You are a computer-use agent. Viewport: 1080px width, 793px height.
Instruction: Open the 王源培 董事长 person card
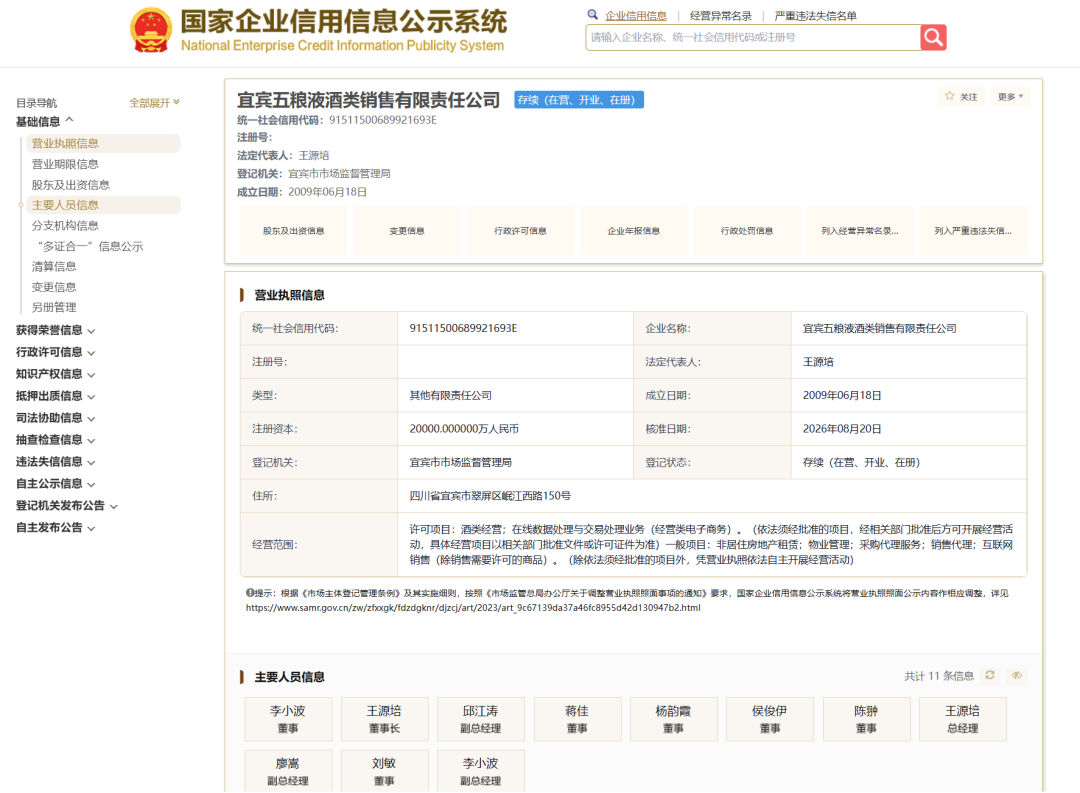tap(384, 719)
